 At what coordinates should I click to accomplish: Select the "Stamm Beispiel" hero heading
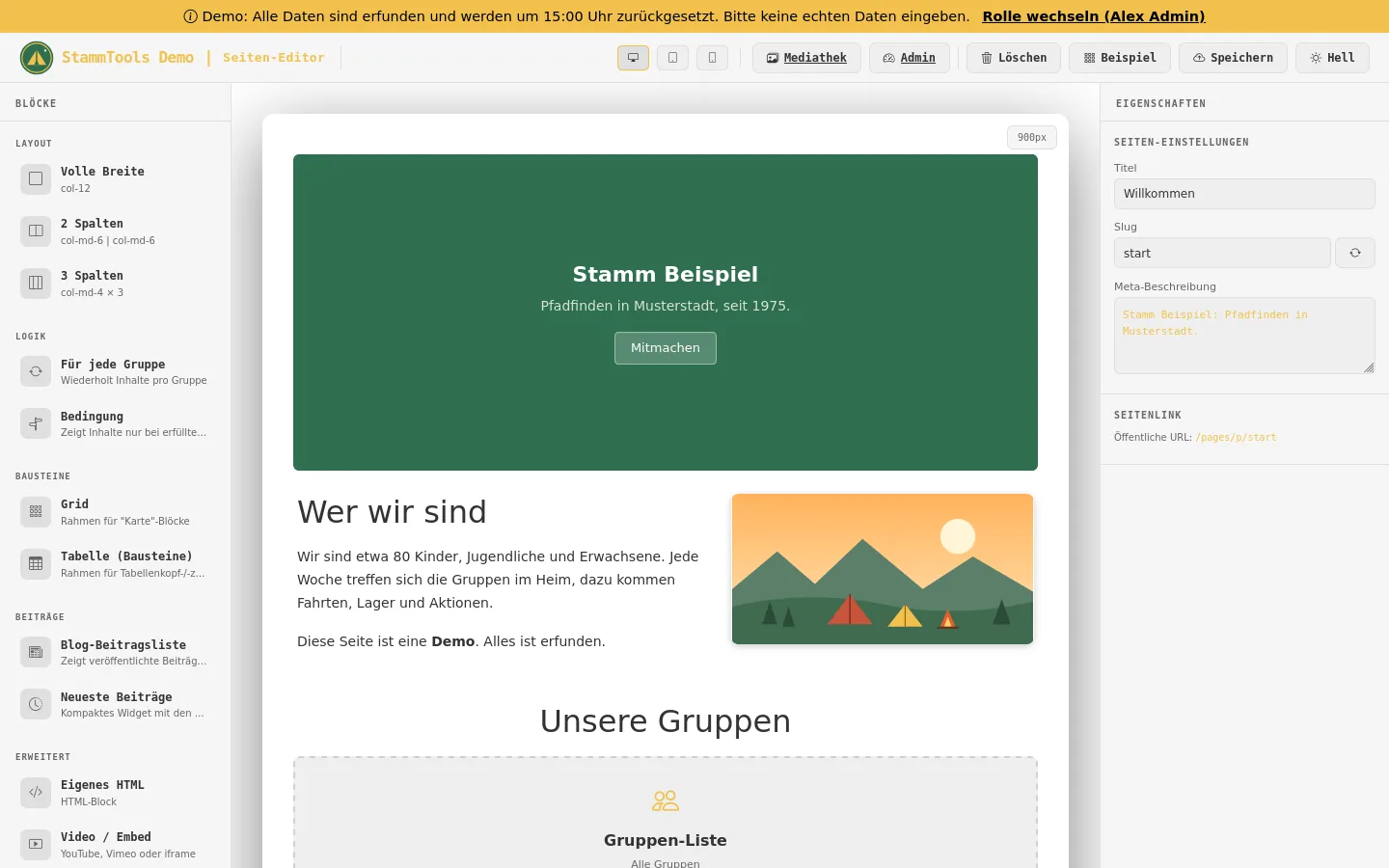[x=666, y=274]
